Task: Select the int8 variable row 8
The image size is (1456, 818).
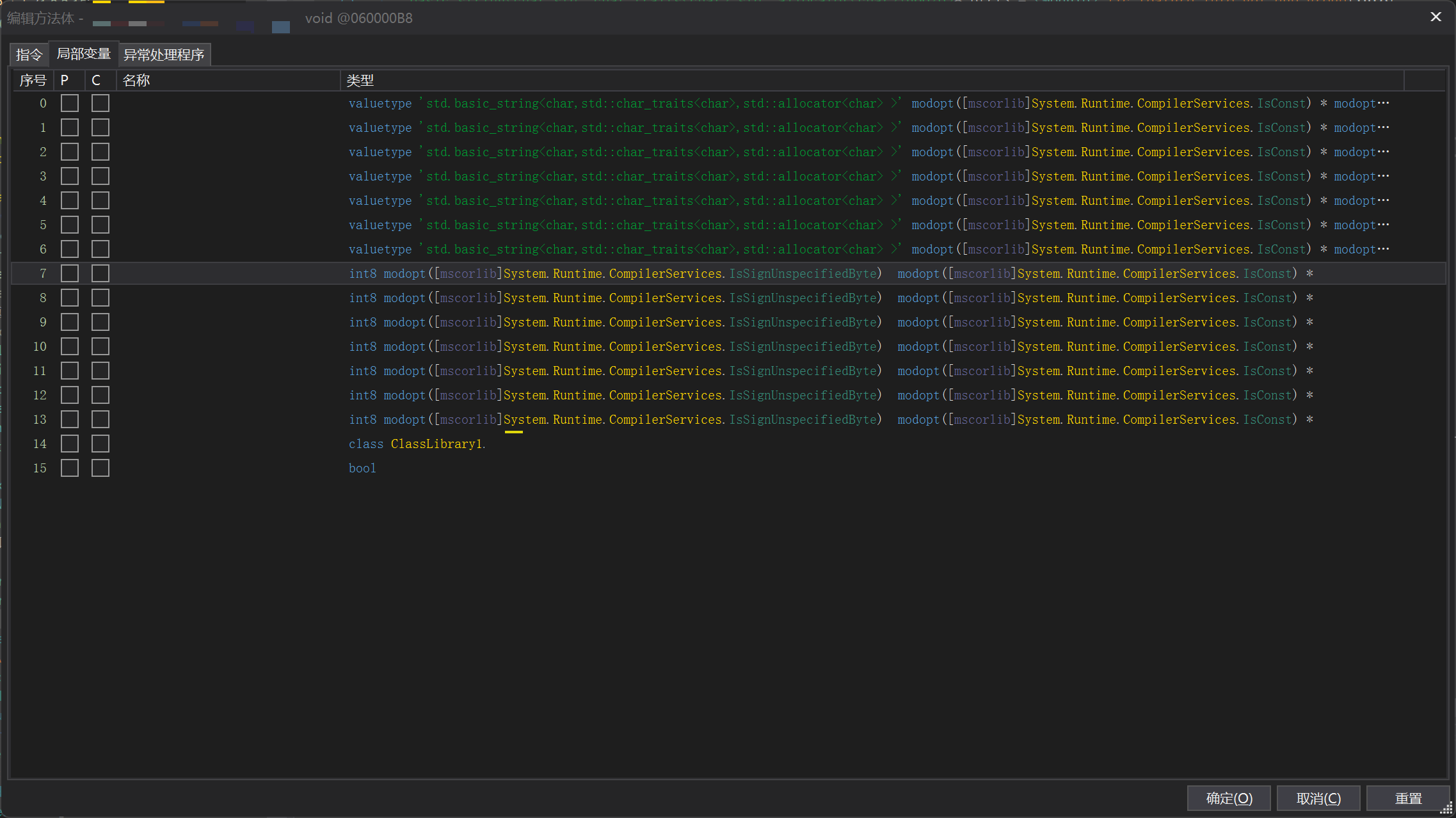Action: point(576,297)
